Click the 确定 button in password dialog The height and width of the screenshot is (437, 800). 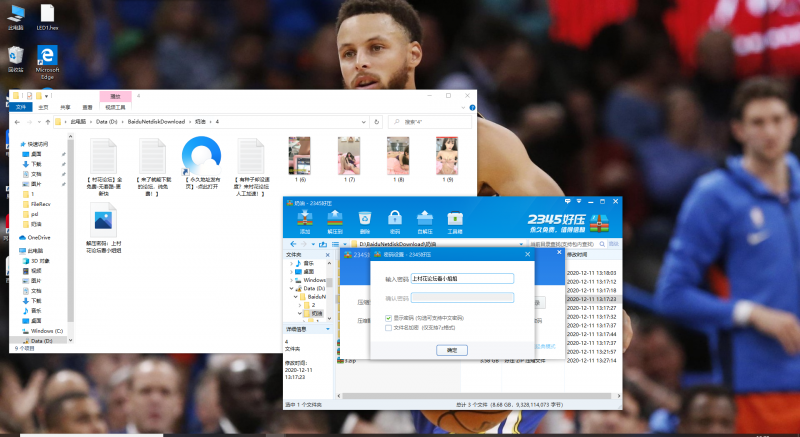click(451, 350)
